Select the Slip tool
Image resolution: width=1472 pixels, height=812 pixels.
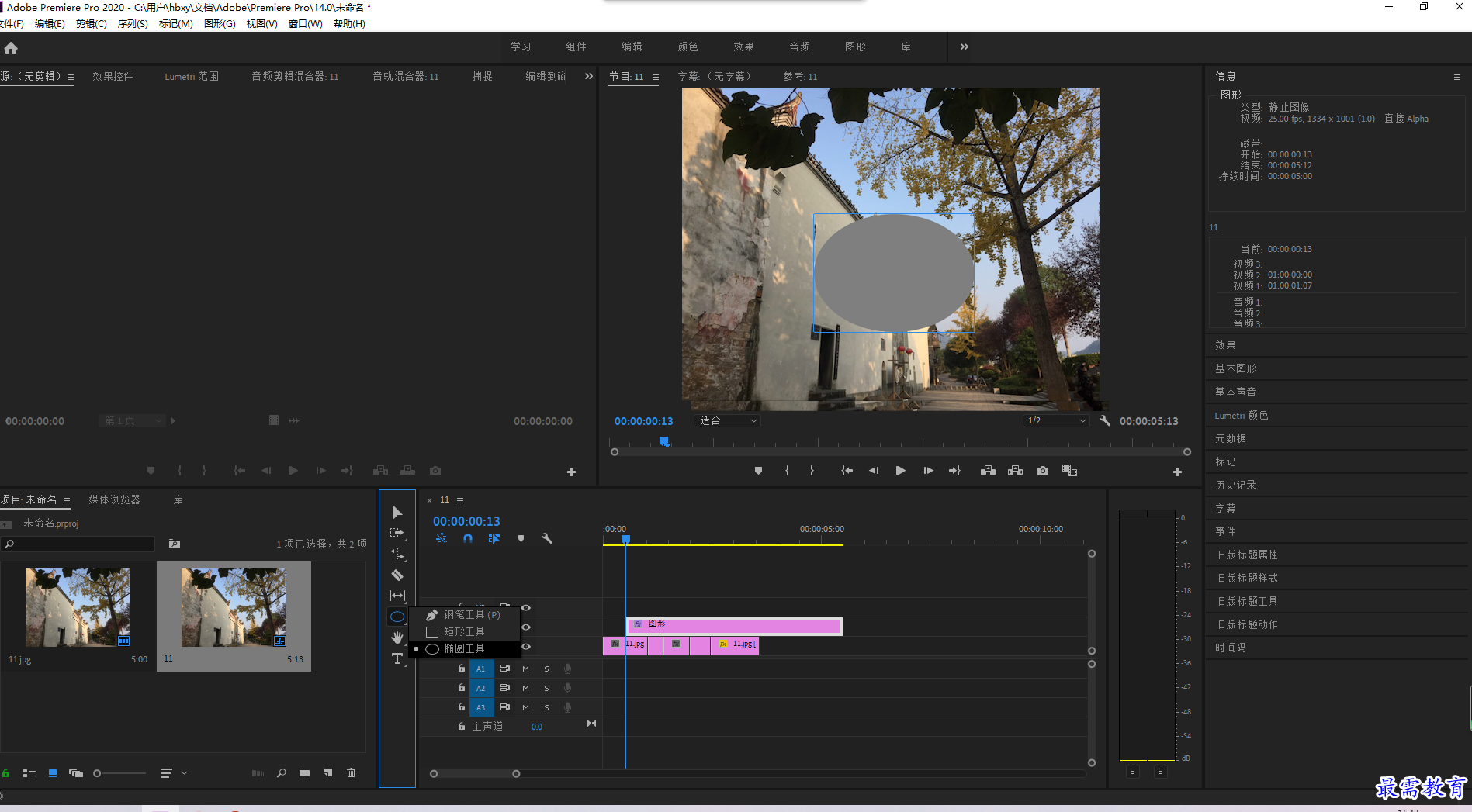(x=397, y=596)
